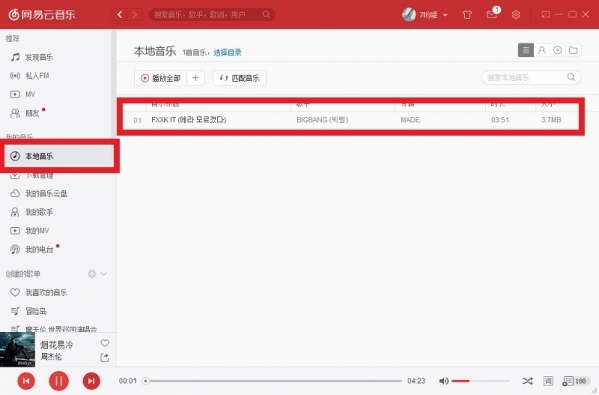Click now playing artist 周杰伦
Screen dimensions: 599x395
(51, 357)
